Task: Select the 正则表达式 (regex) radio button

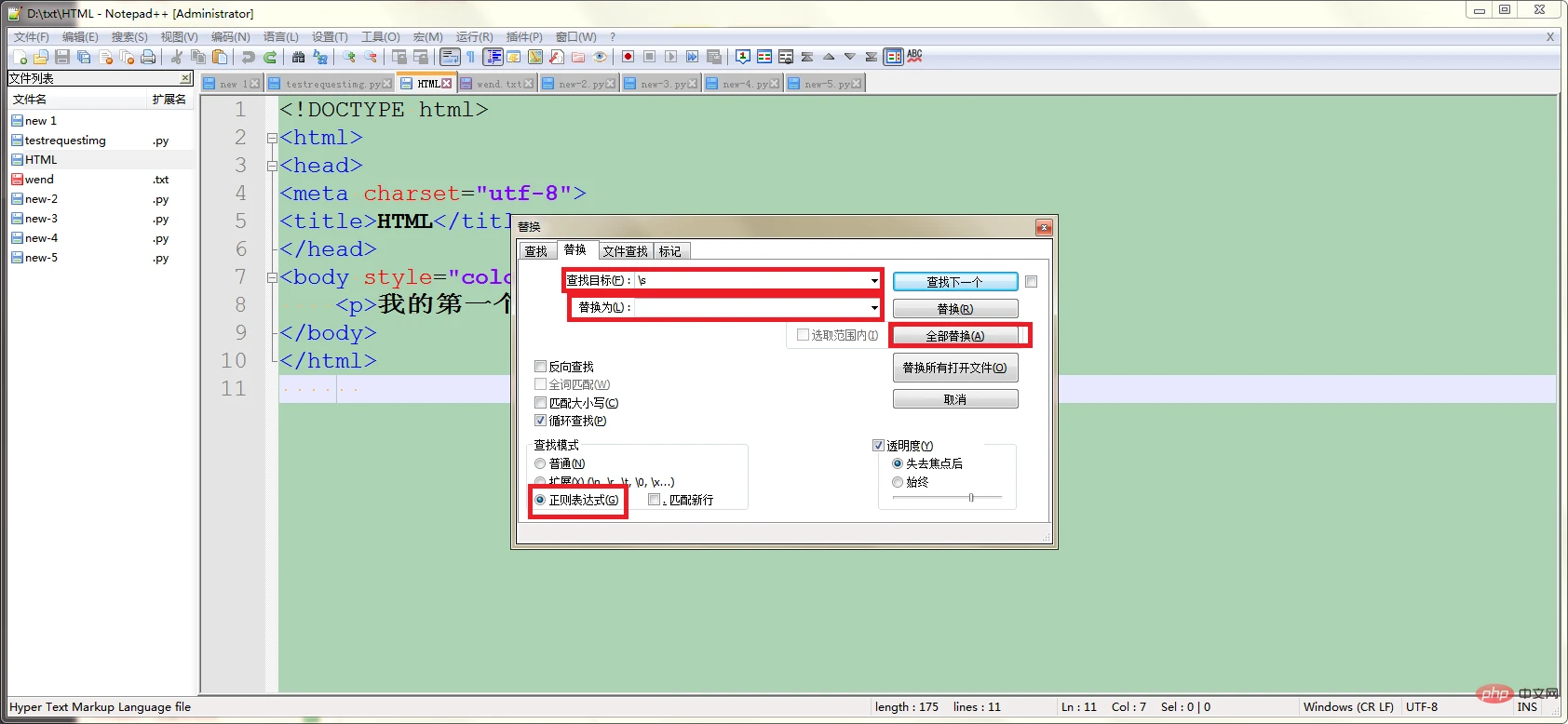Action: pyautogui.click(x=540, y=500)
